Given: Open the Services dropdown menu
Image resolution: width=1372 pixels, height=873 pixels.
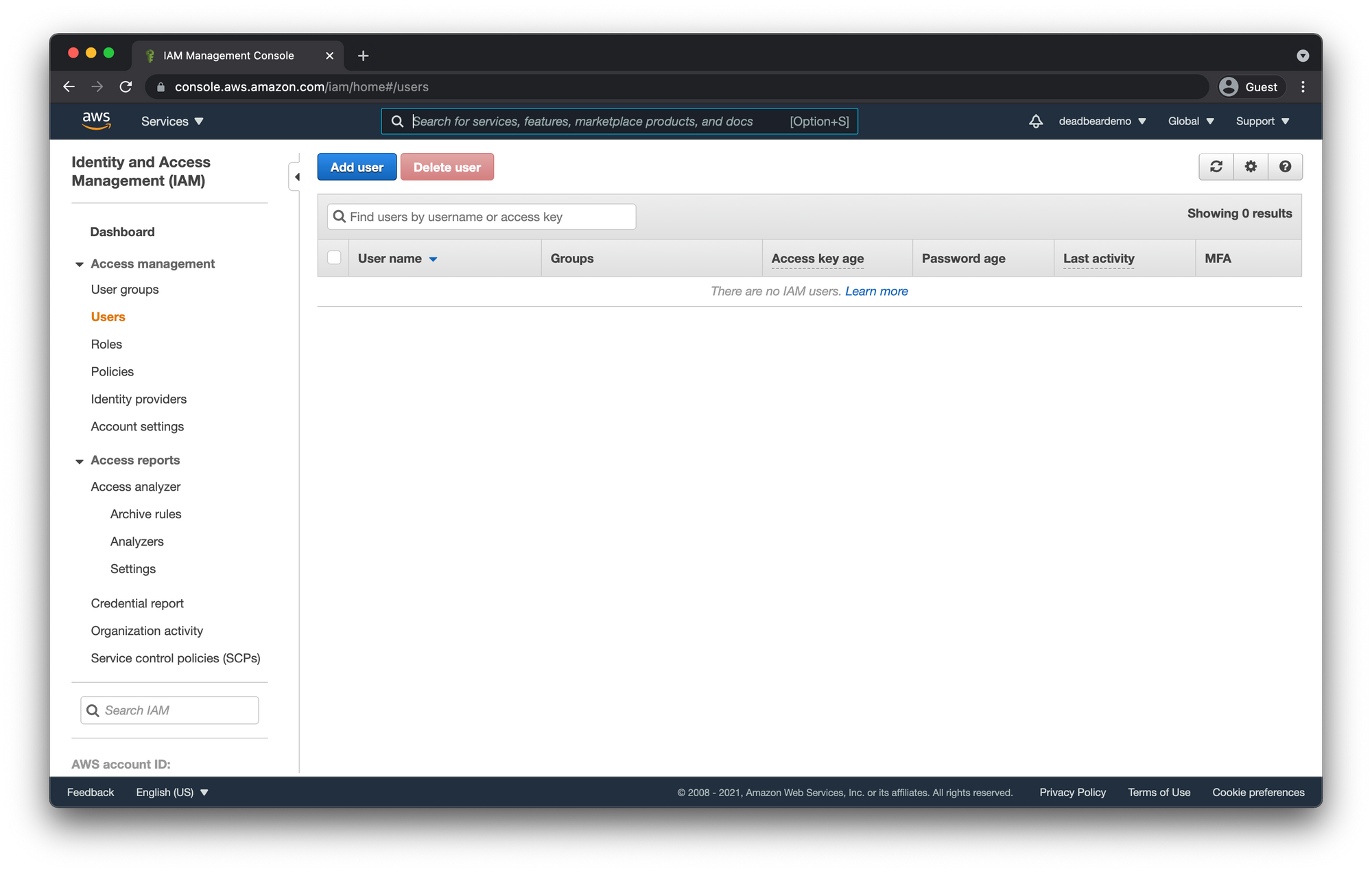Looking at the screenshot, I should click(x=172, y=121).
